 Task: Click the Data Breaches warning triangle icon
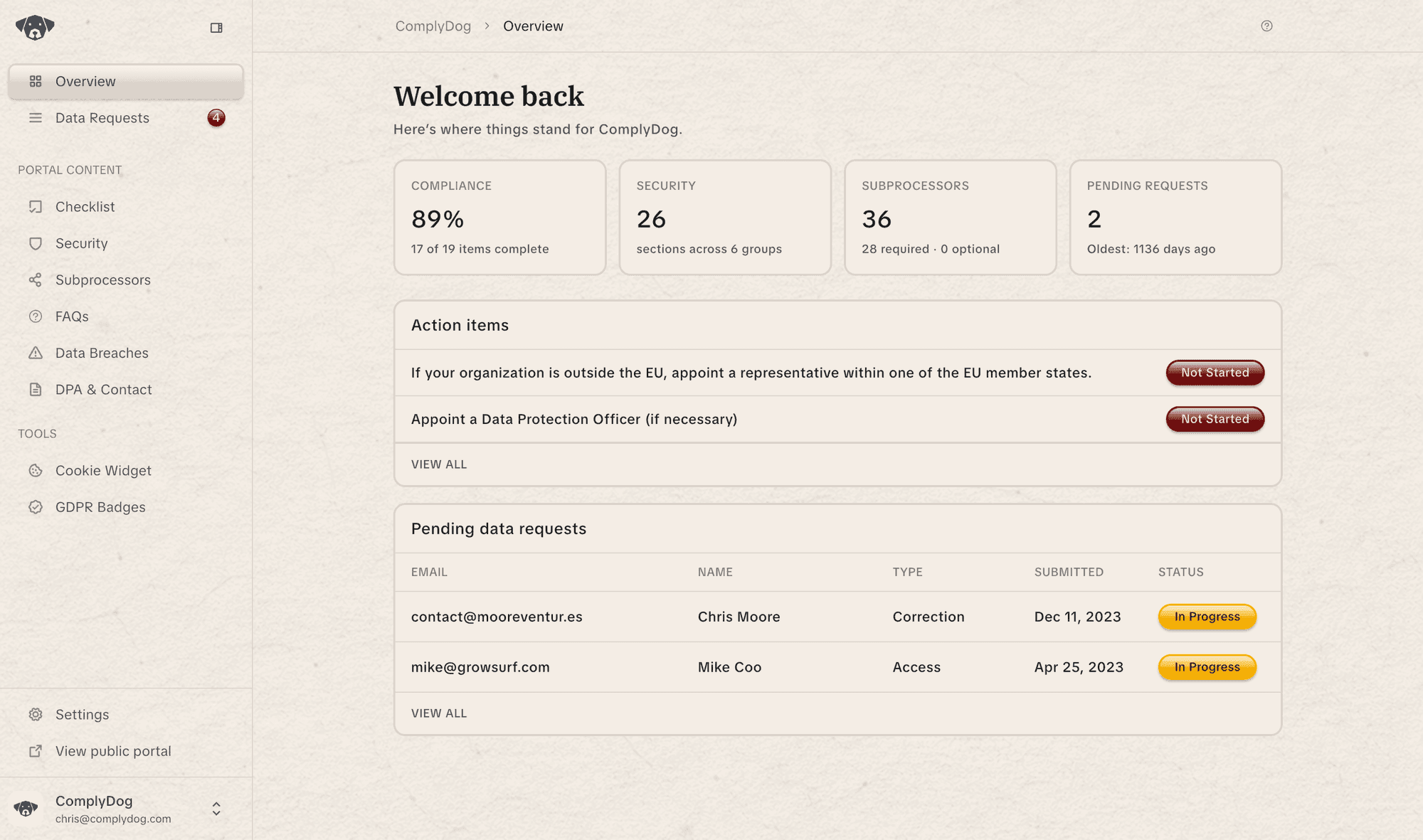36,353
